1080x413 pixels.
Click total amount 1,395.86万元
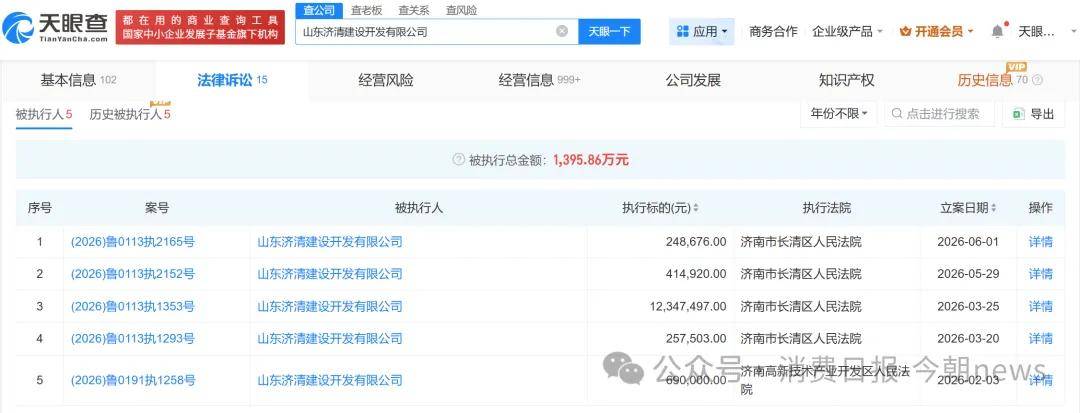(591, 160)
